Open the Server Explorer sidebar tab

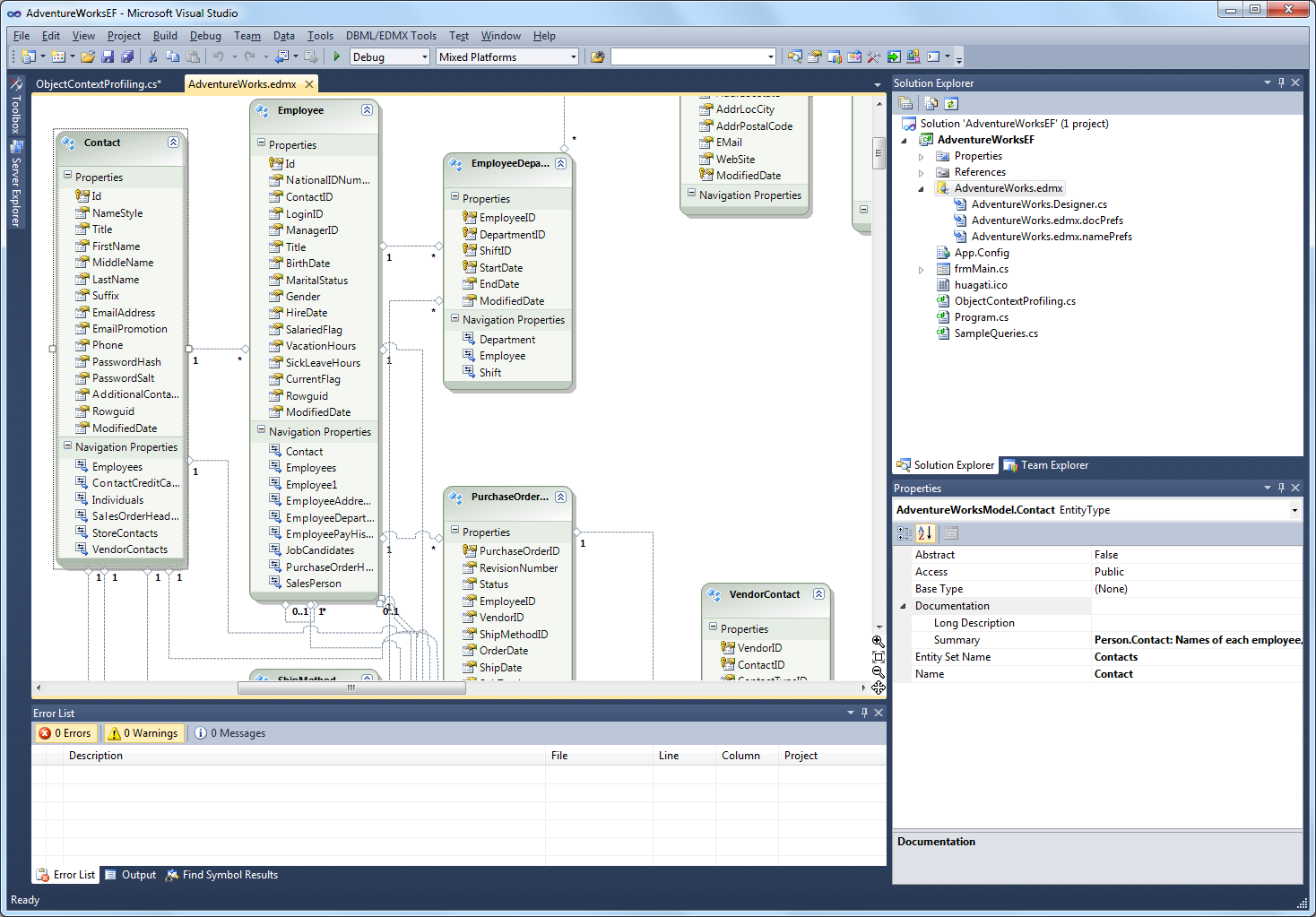click(15, 185)
